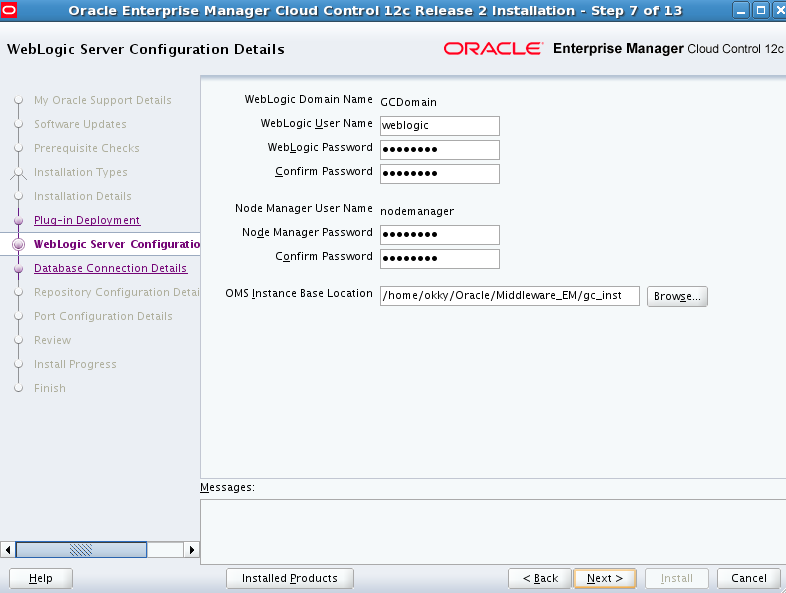The image size is (786, 593).
Task: Click the Database Connection Details step bullet icon
Action: click(19, 269)
